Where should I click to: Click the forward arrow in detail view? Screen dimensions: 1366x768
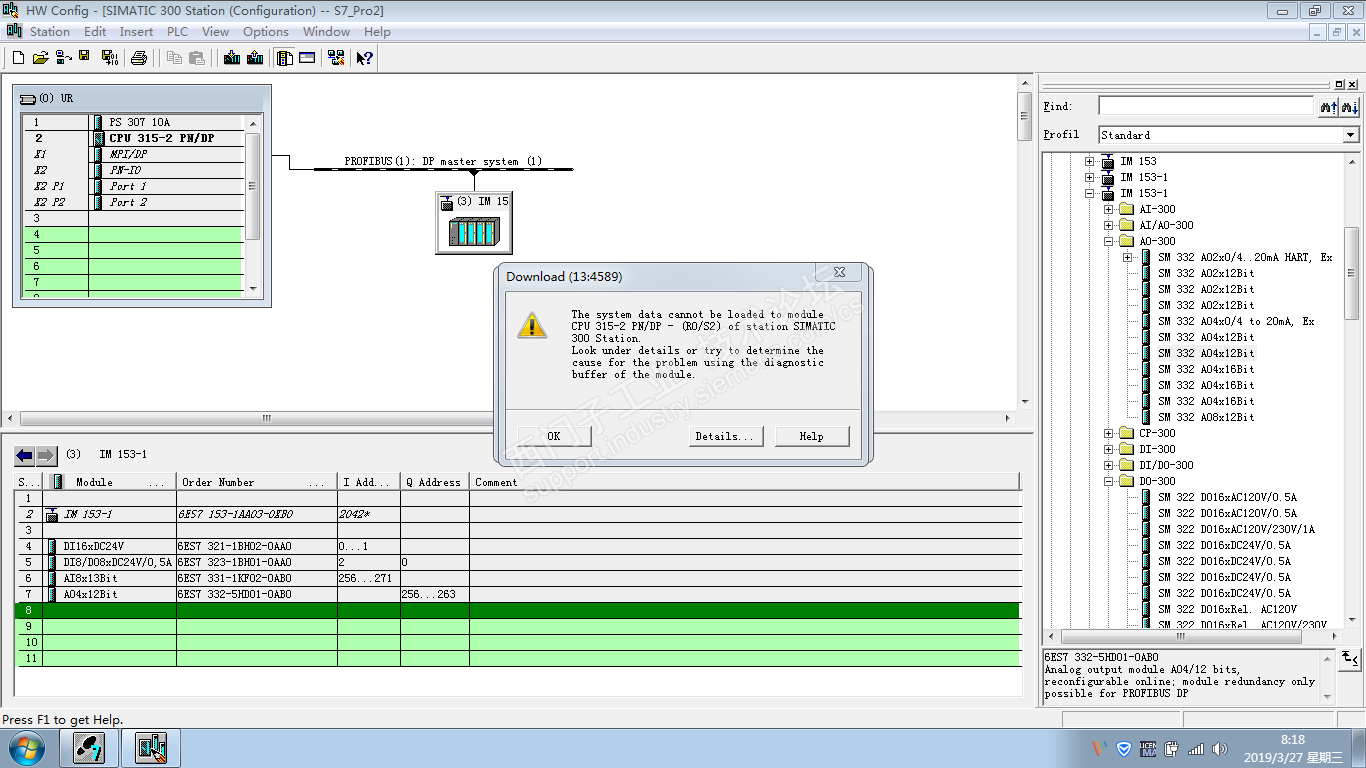pos(46,456)
